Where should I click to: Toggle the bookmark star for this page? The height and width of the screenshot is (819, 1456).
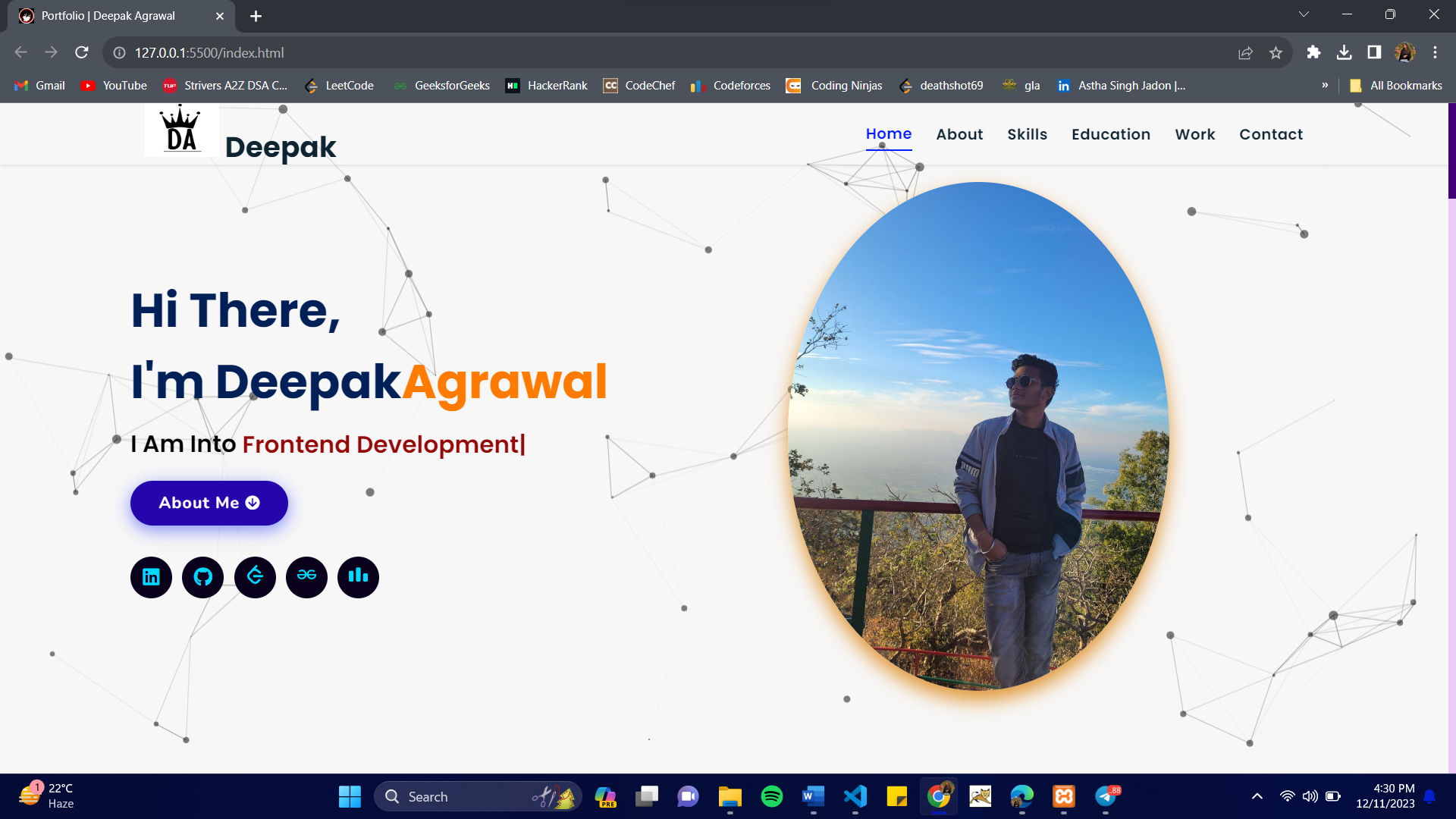coord(1276,53)
